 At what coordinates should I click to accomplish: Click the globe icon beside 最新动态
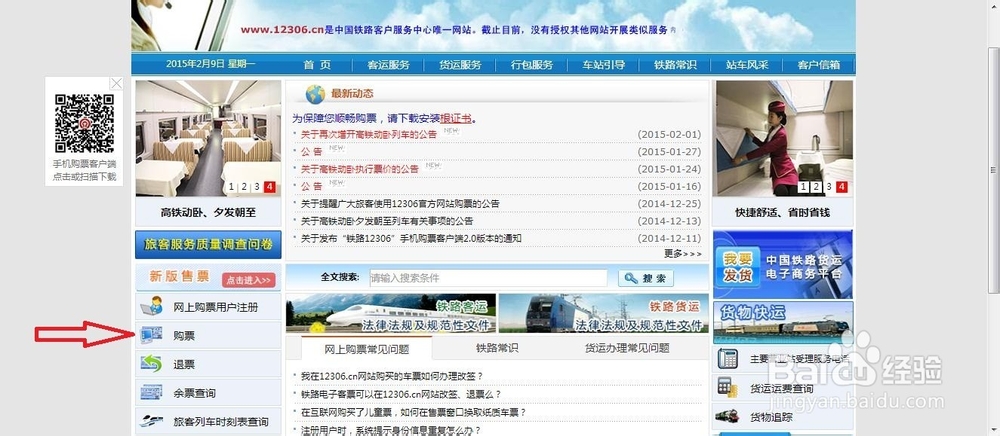pos(315,94)
